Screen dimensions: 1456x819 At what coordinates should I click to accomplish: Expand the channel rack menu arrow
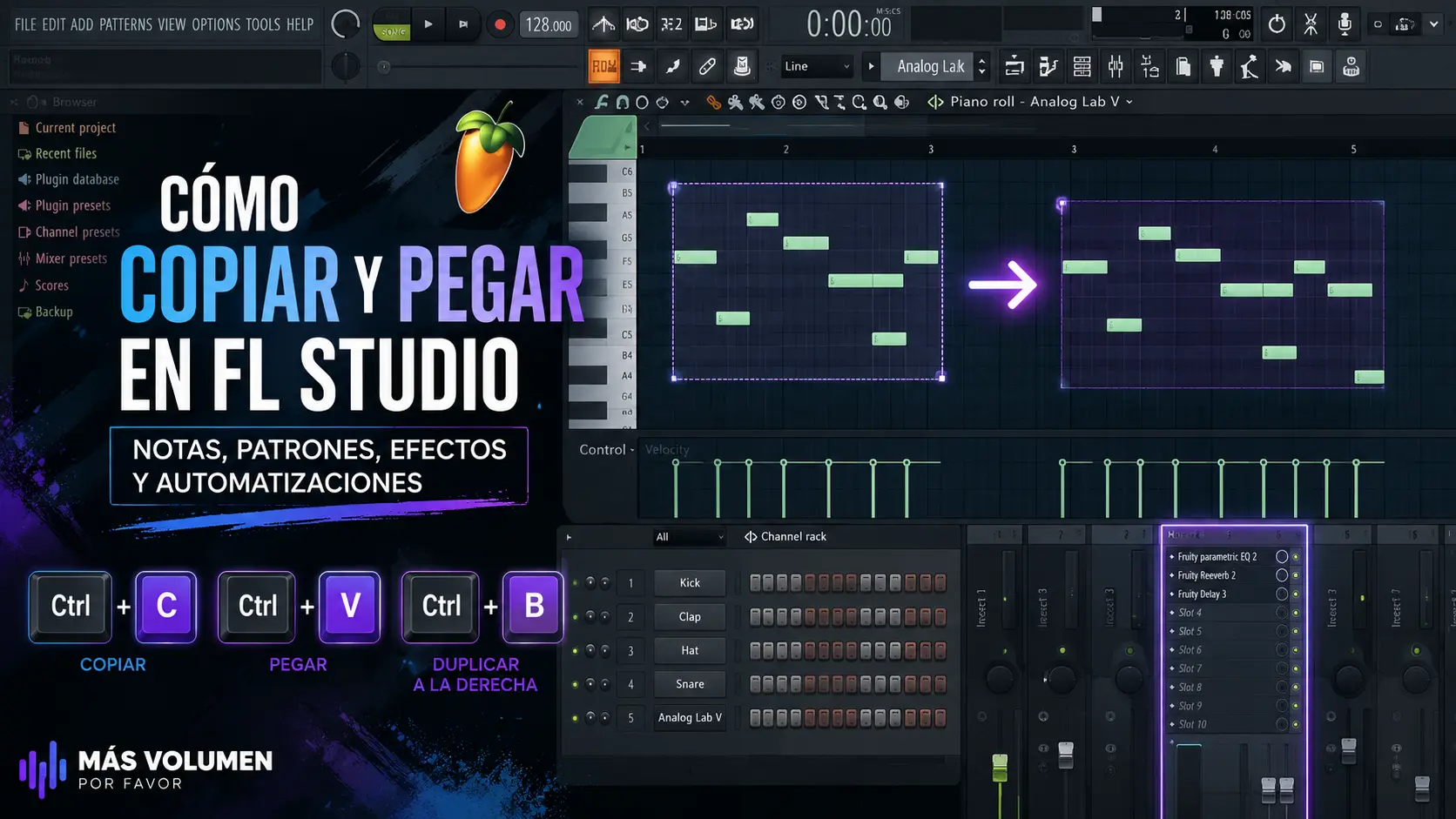pos(569,537)
